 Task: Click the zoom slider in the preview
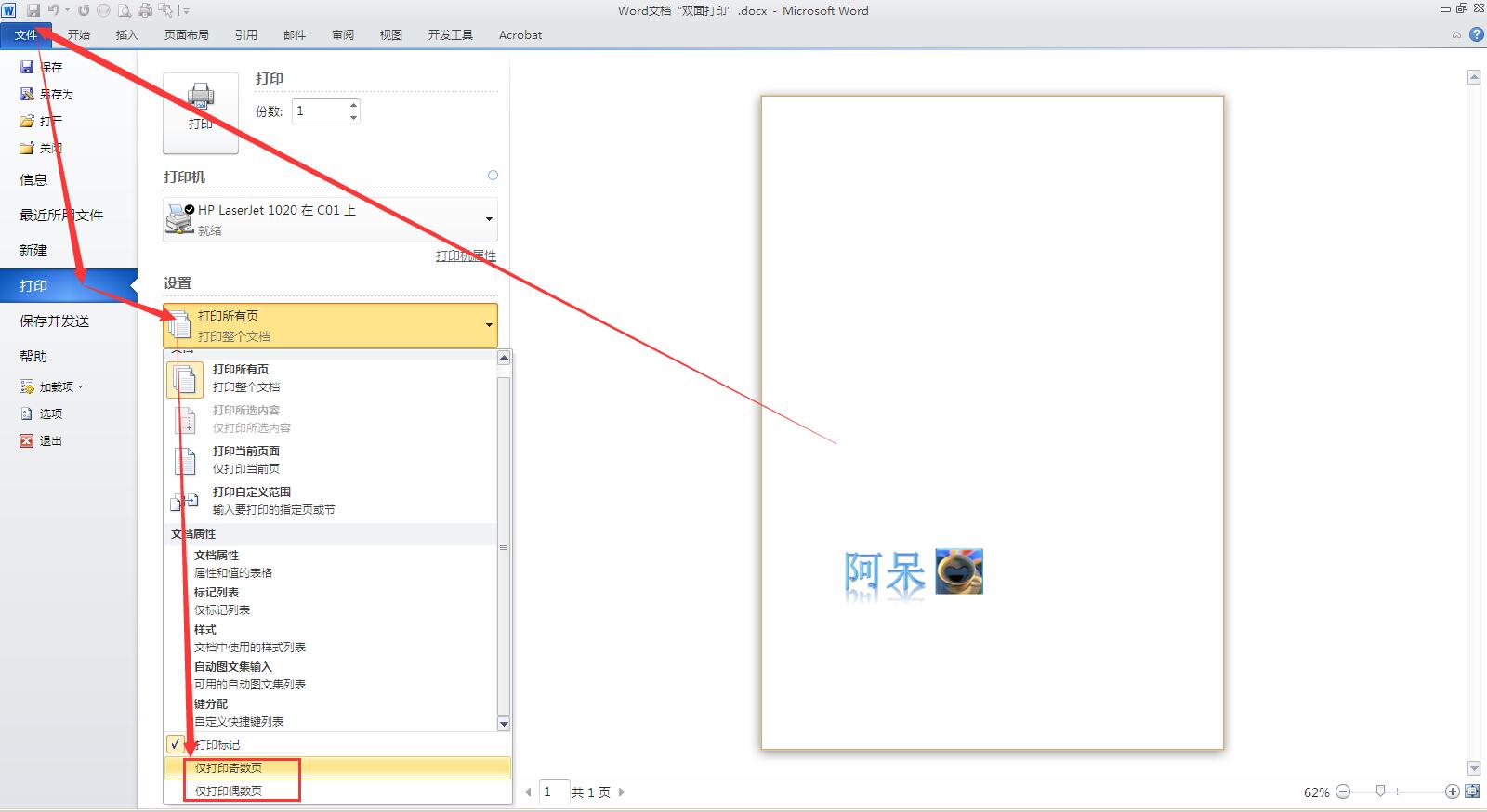[1381, 792]
